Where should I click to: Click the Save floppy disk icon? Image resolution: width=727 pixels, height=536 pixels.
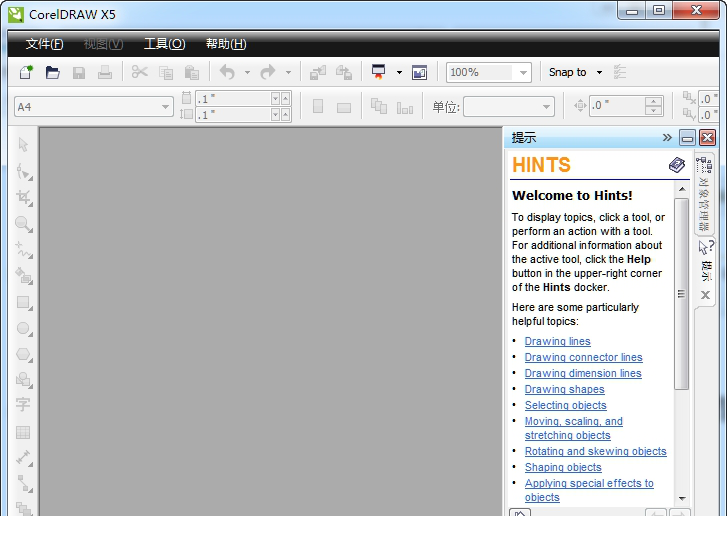tap(79, 73)
